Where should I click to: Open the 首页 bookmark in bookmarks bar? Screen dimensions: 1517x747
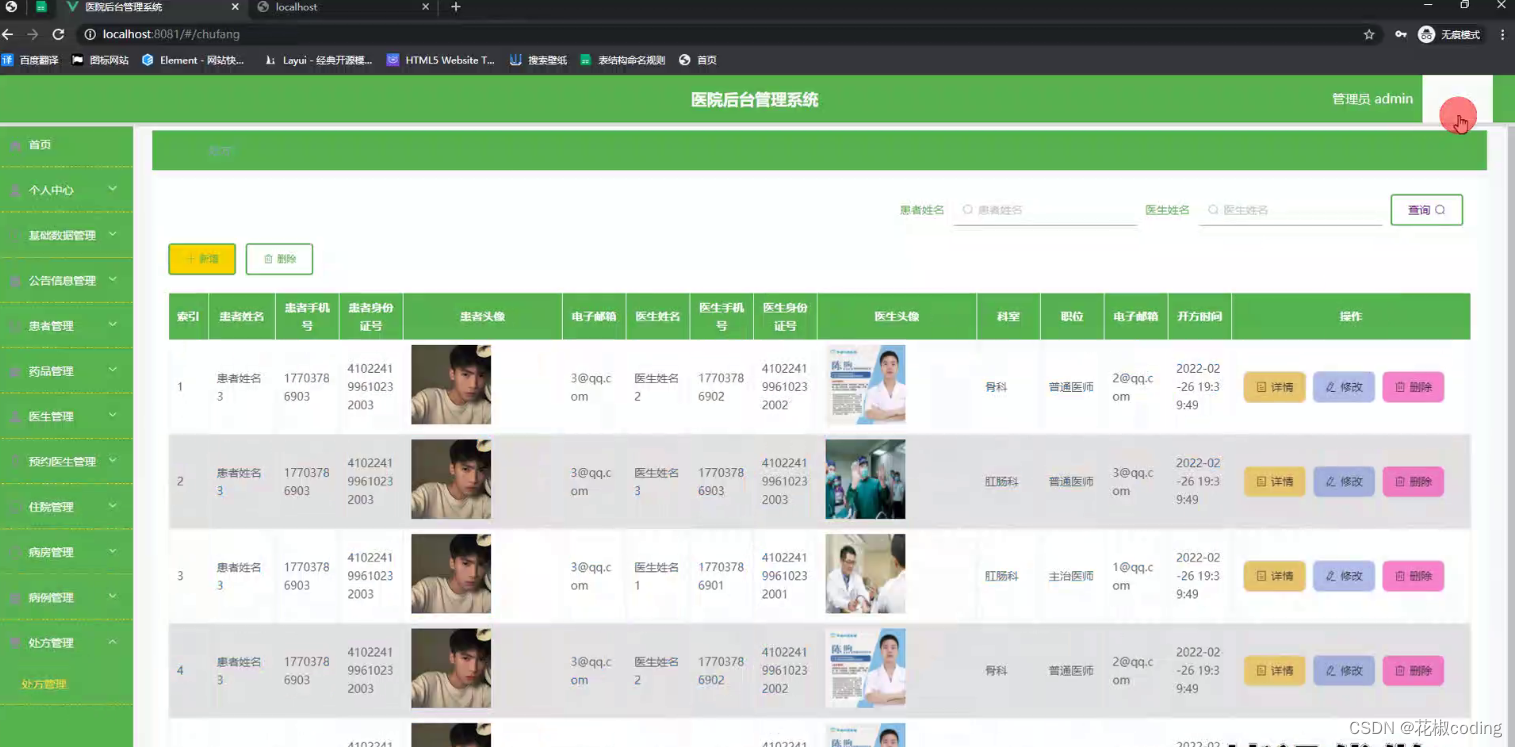pyautogui.click(x=698, y=60)
